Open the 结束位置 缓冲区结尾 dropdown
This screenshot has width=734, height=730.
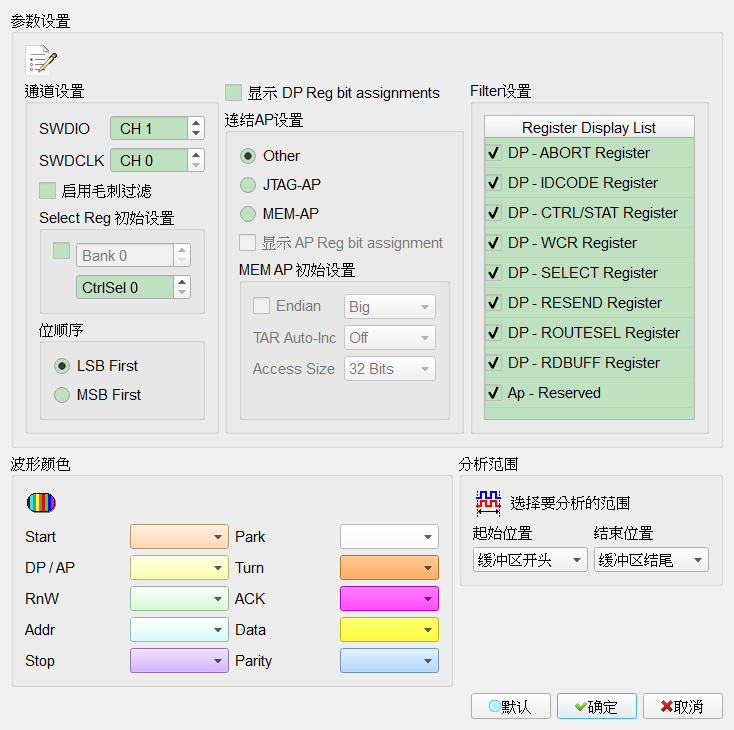point(651,560)
